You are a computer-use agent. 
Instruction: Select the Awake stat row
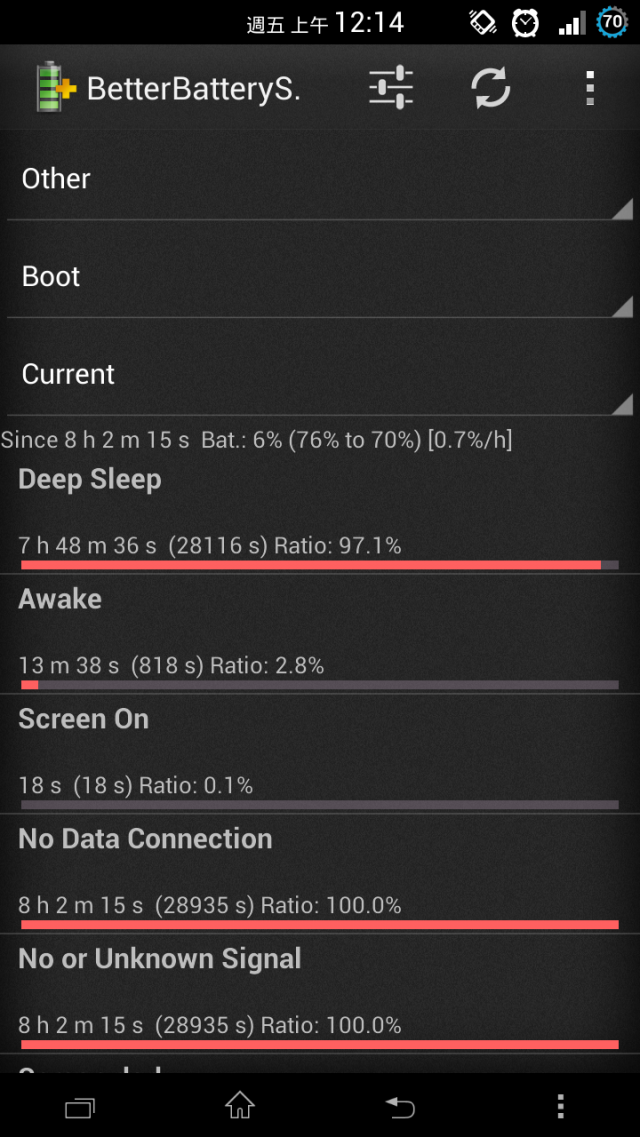pos(320,634)
